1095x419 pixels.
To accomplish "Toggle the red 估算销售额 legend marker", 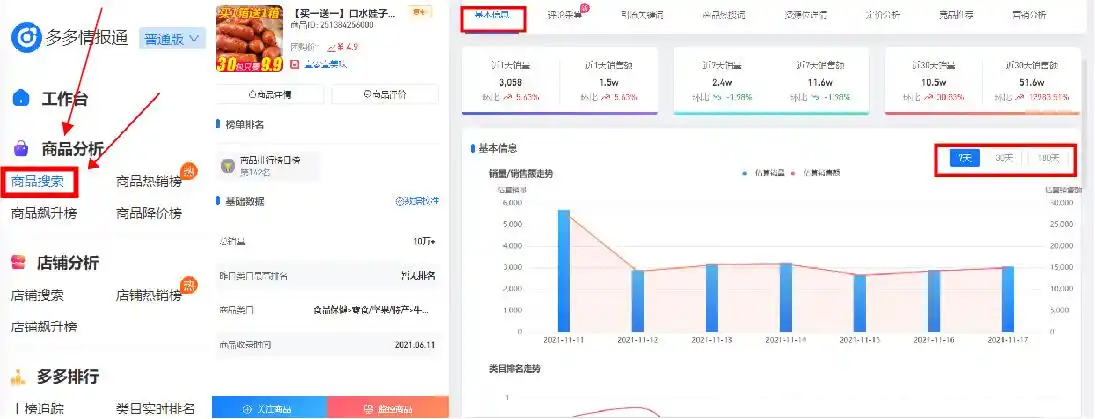I will (795, 172).
